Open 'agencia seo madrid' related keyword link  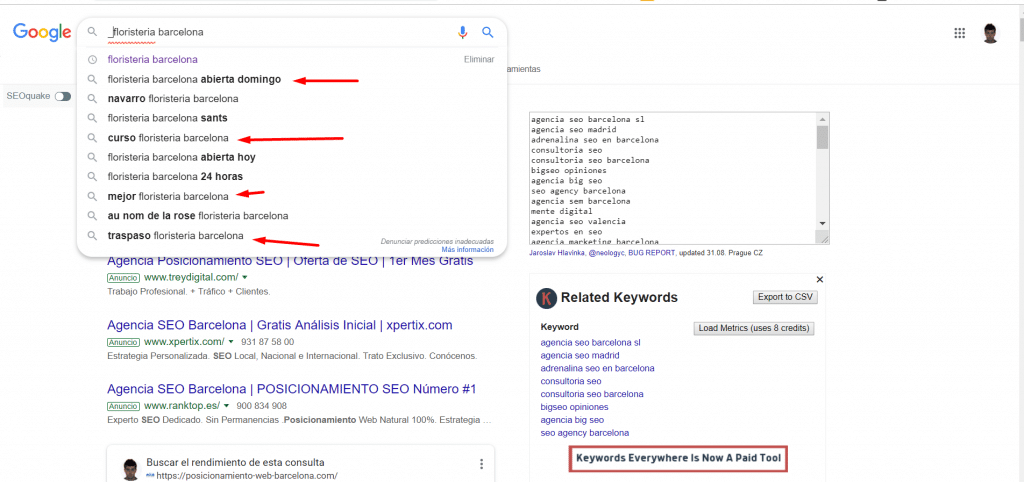pos(579,355)
